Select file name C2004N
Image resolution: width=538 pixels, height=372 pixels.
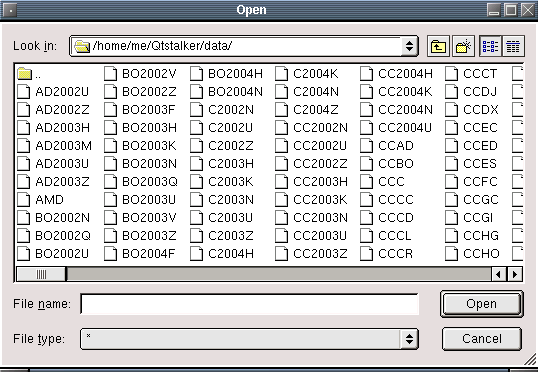pyautogui.click(x=316, y=92)
